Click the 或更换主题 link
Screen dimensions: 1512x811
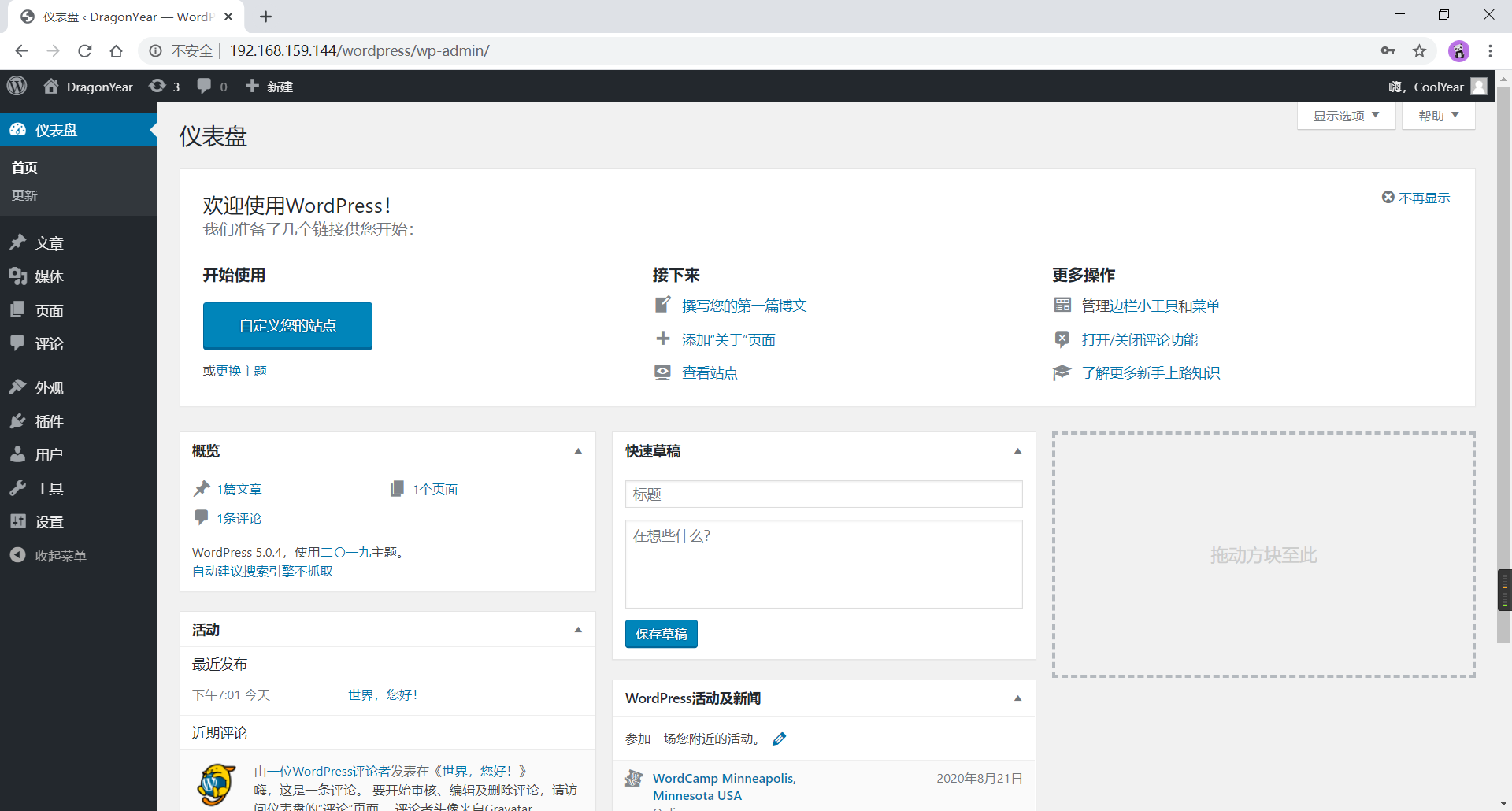(241, 371)
